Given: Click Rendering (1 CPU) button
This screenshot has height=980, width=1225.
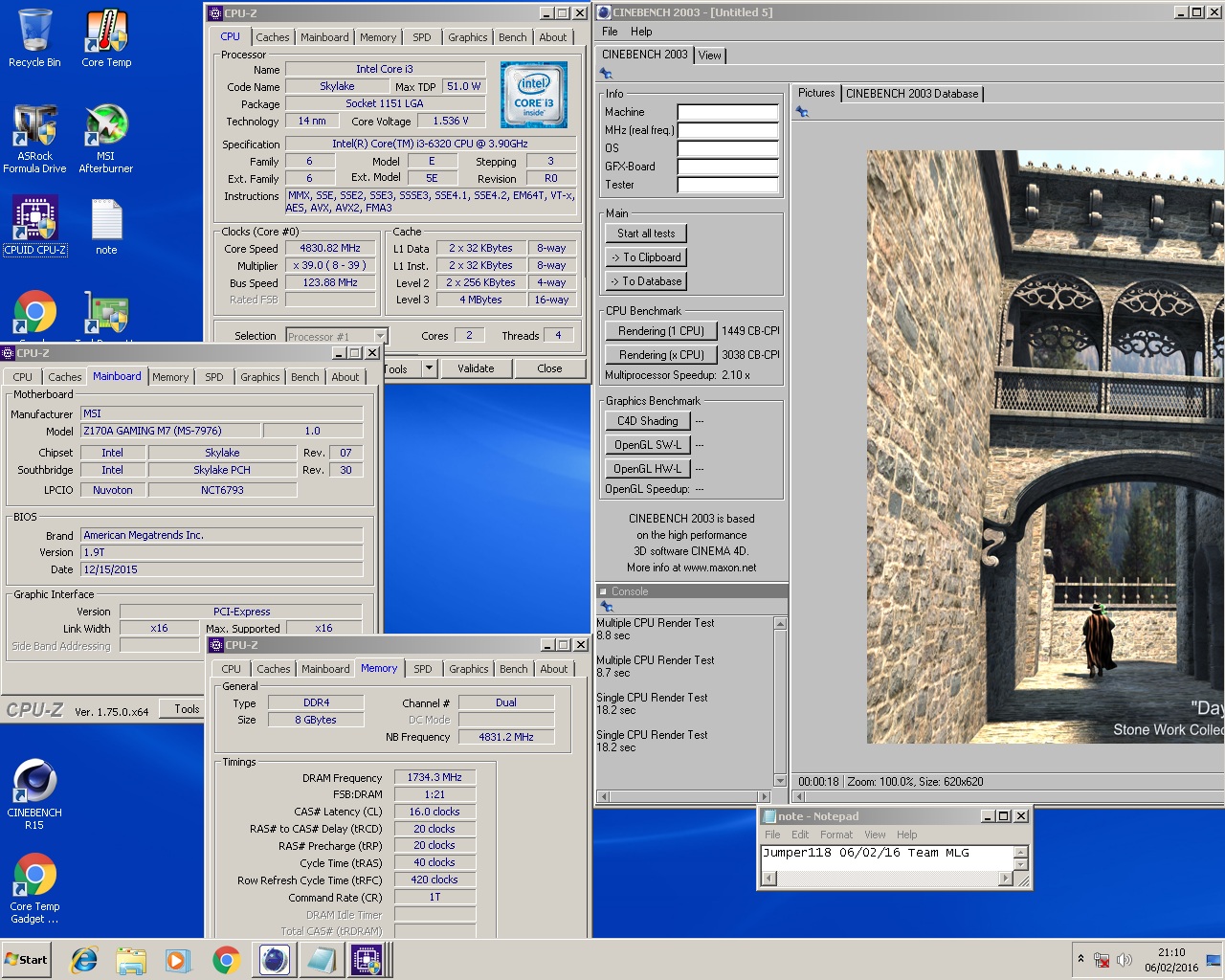Looking at the screenshot, I should 661,331.
